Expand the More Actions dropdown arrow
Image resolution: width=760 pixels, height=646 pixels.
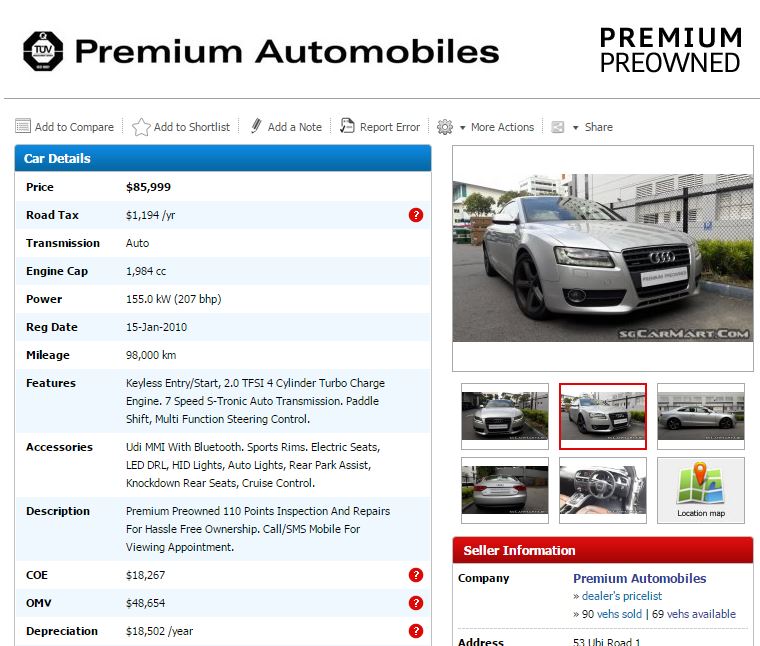click(x=463, y=128)
